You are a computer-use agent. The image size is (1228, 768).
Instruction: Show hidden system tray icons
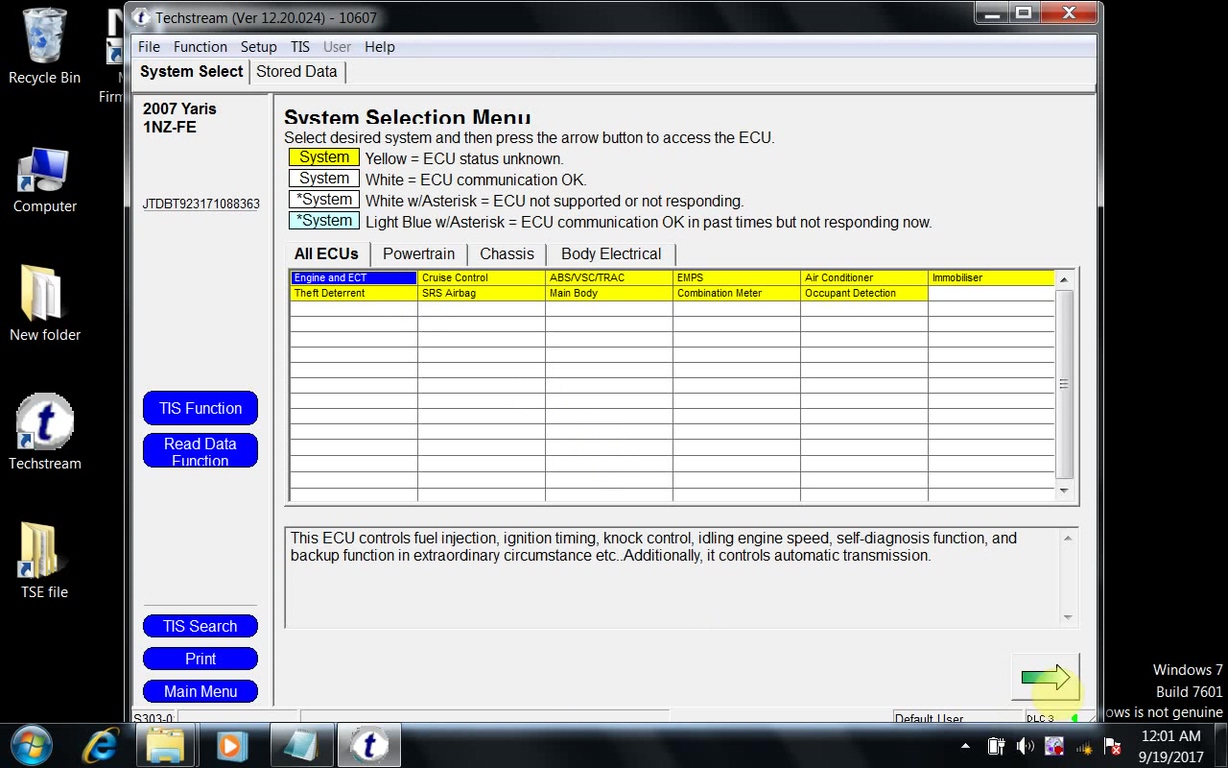tap(965, 746)
